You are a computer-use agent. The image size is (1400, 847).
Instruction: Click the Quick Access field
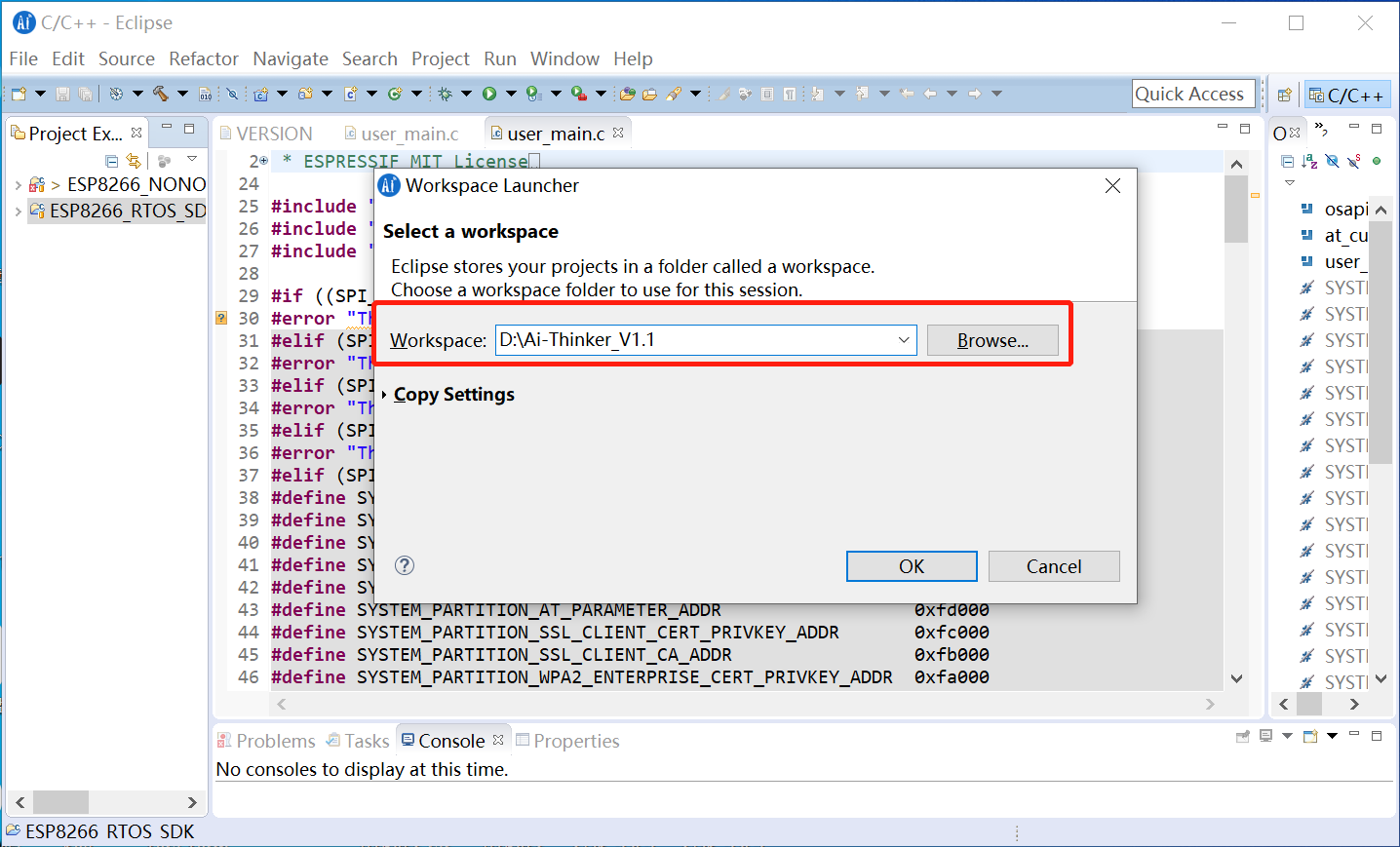[1193, 94]
